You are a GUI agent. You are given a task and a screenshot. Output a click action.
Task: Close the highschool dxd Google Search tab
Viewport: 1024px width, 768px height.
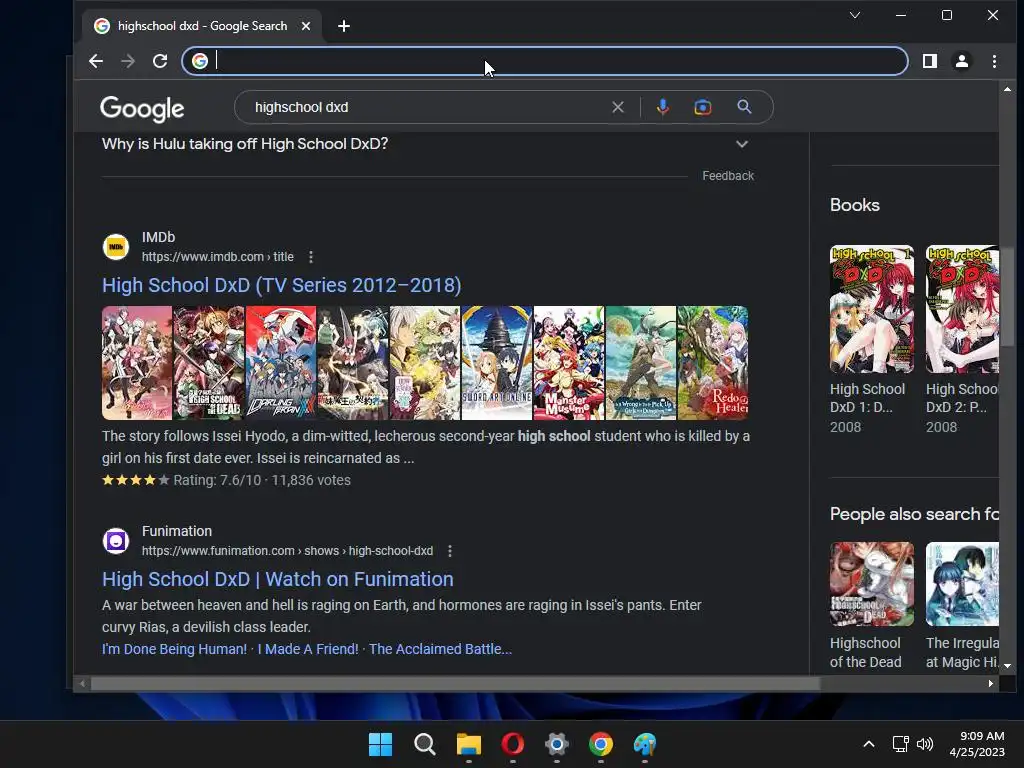(306, 26)
